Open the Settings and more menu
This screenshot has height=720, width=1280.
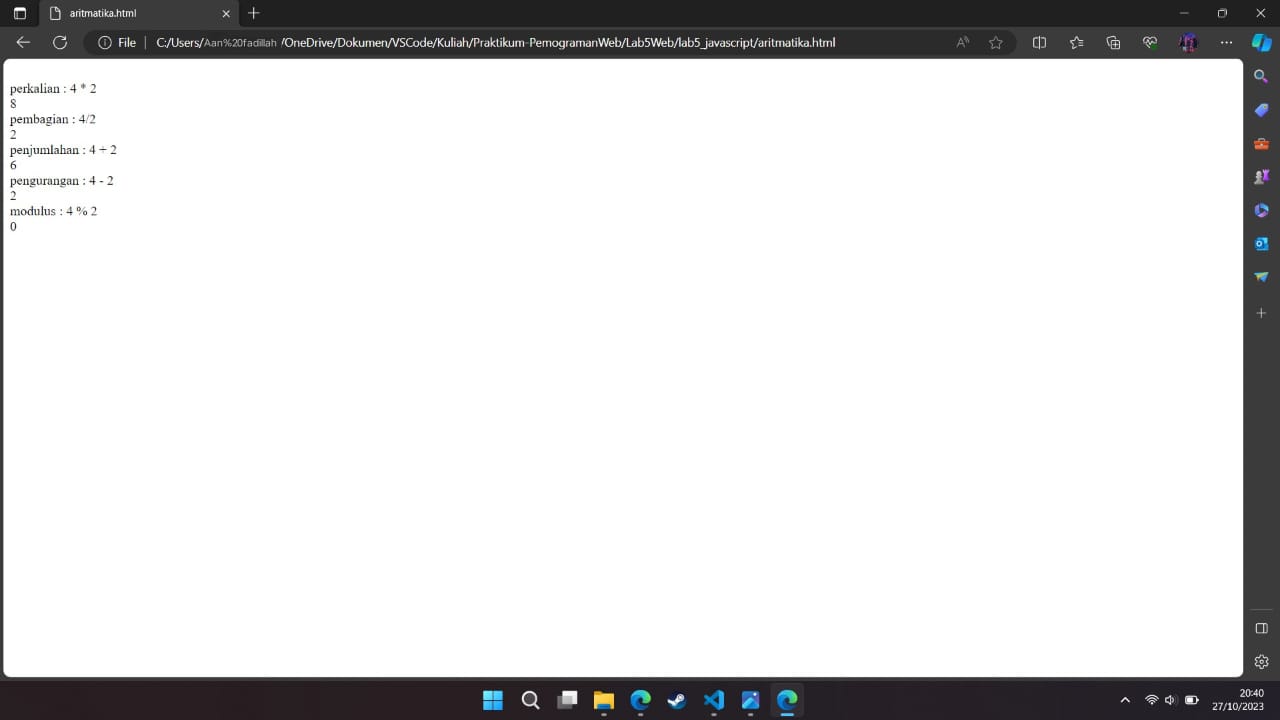click(1225, 42)
